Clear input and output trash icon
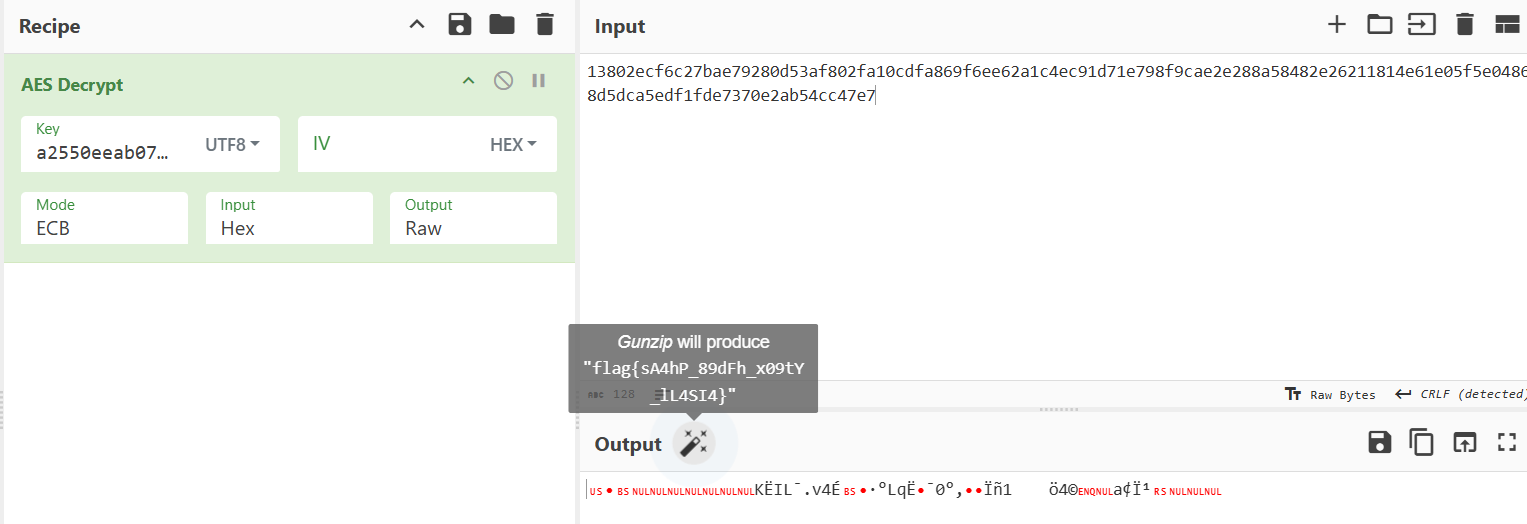The height and width of the screenshot is (524, 1527). [1465, 25]
